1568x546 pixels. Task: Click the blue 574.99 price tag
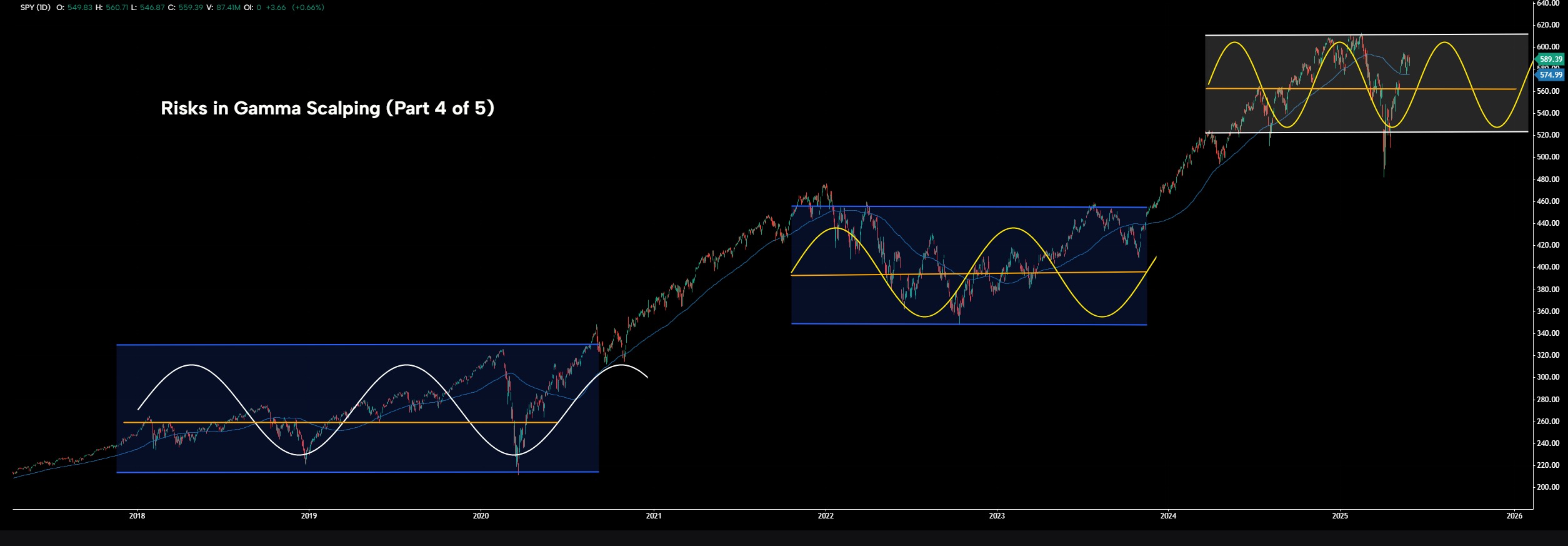(x=1549, y=75)
